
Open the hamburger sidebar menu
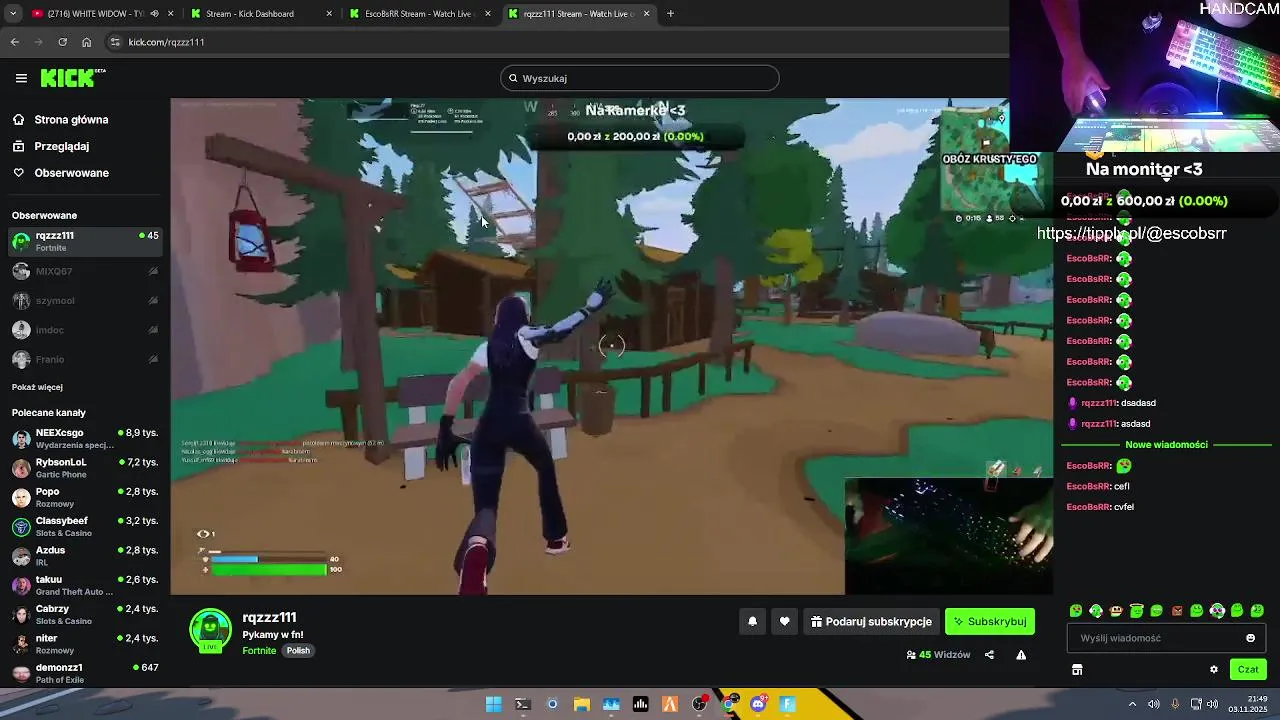point(21,78)
